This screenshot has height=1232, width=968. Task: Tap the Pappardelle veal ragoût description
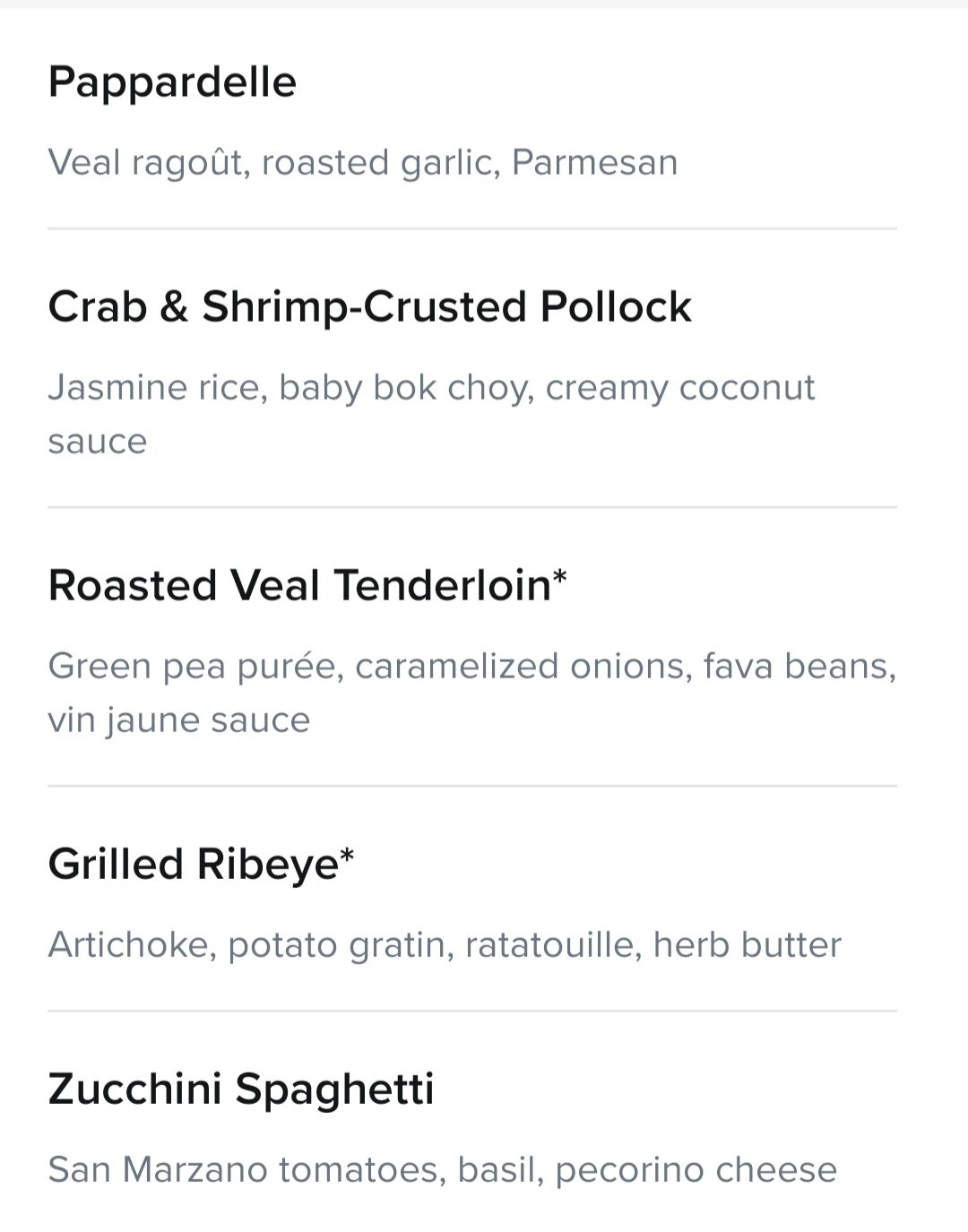pos(363,163)
